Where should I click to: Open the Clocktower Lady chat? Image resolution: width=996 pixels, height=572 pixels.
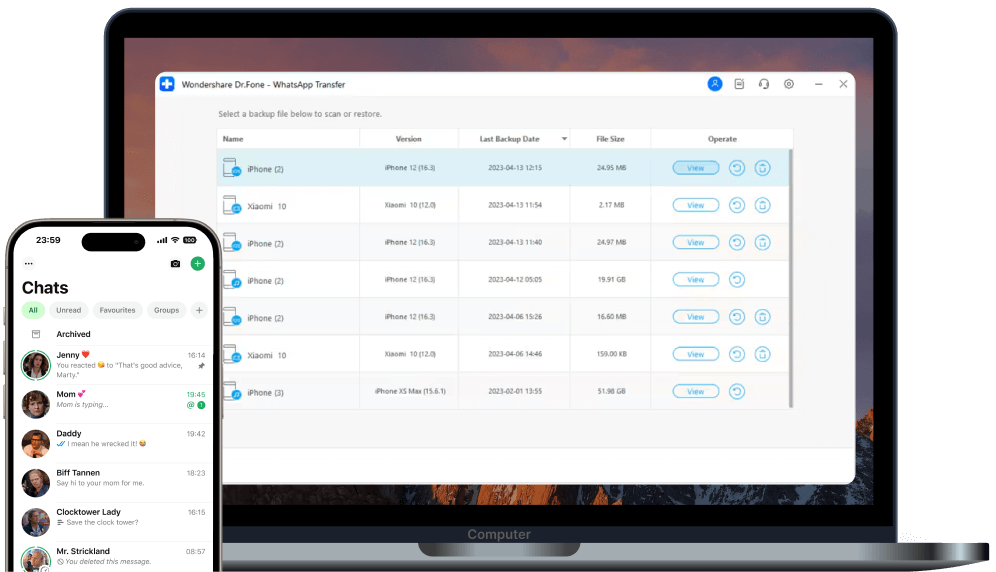(x=114, y=522)
